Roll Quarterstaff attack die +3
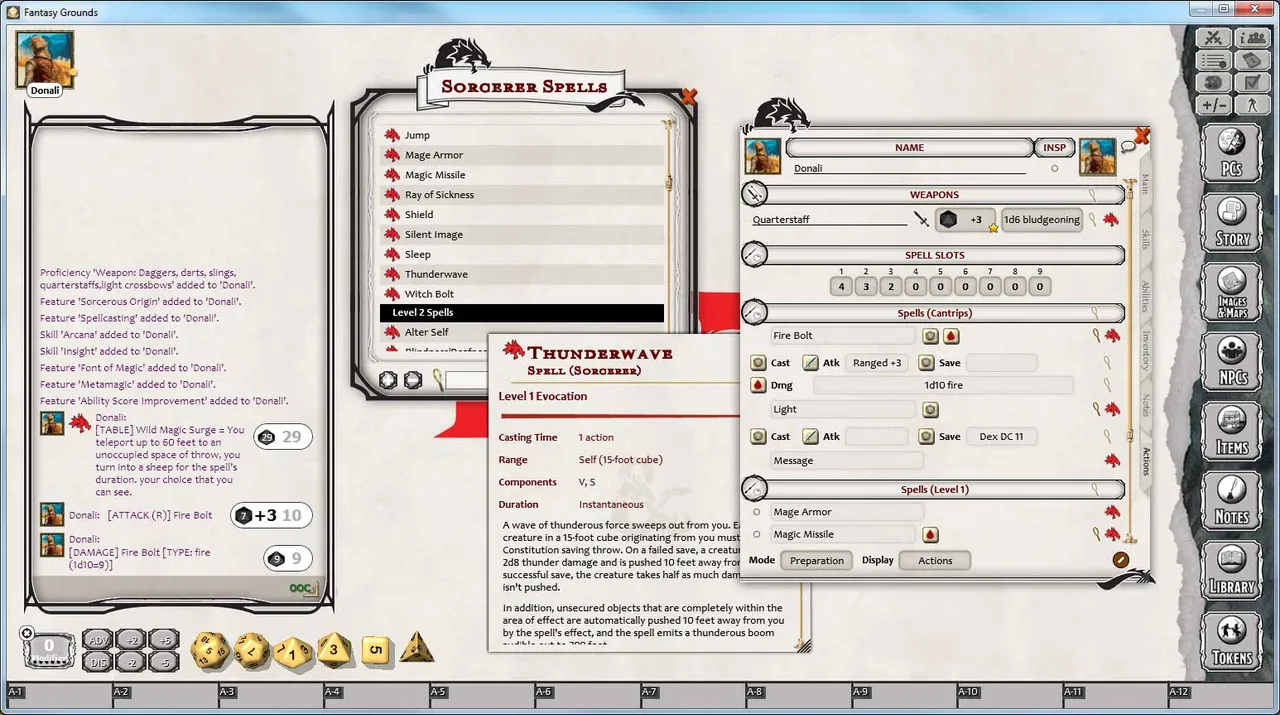 [x=947, y=220]
